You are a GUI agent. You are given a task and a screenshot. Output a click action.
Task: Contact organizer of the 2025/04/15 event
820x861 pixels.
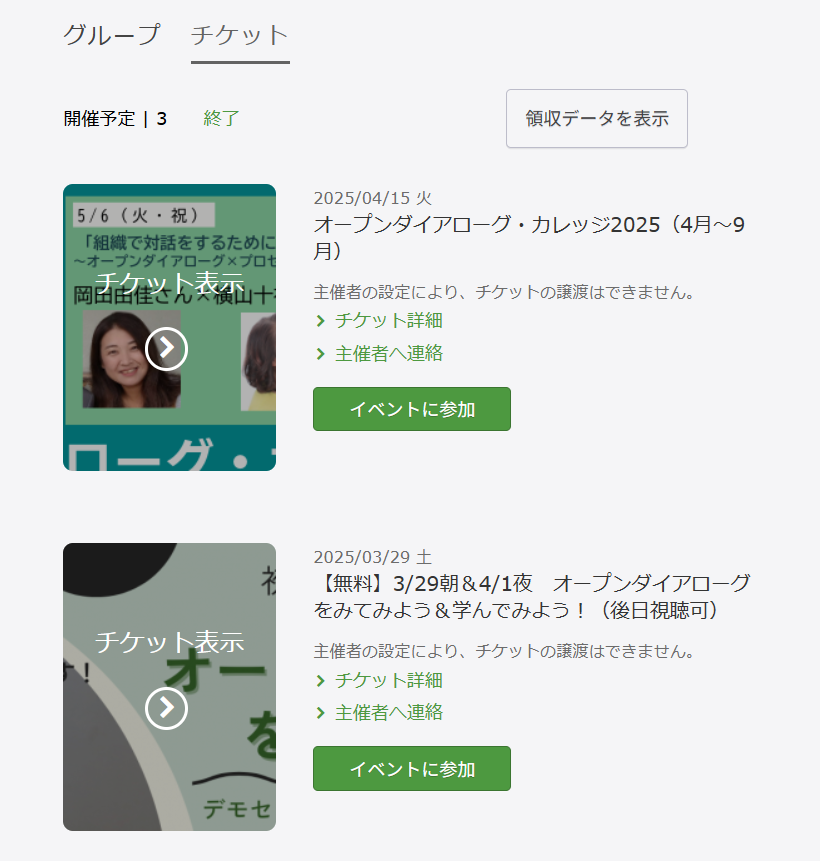(388, 354)
